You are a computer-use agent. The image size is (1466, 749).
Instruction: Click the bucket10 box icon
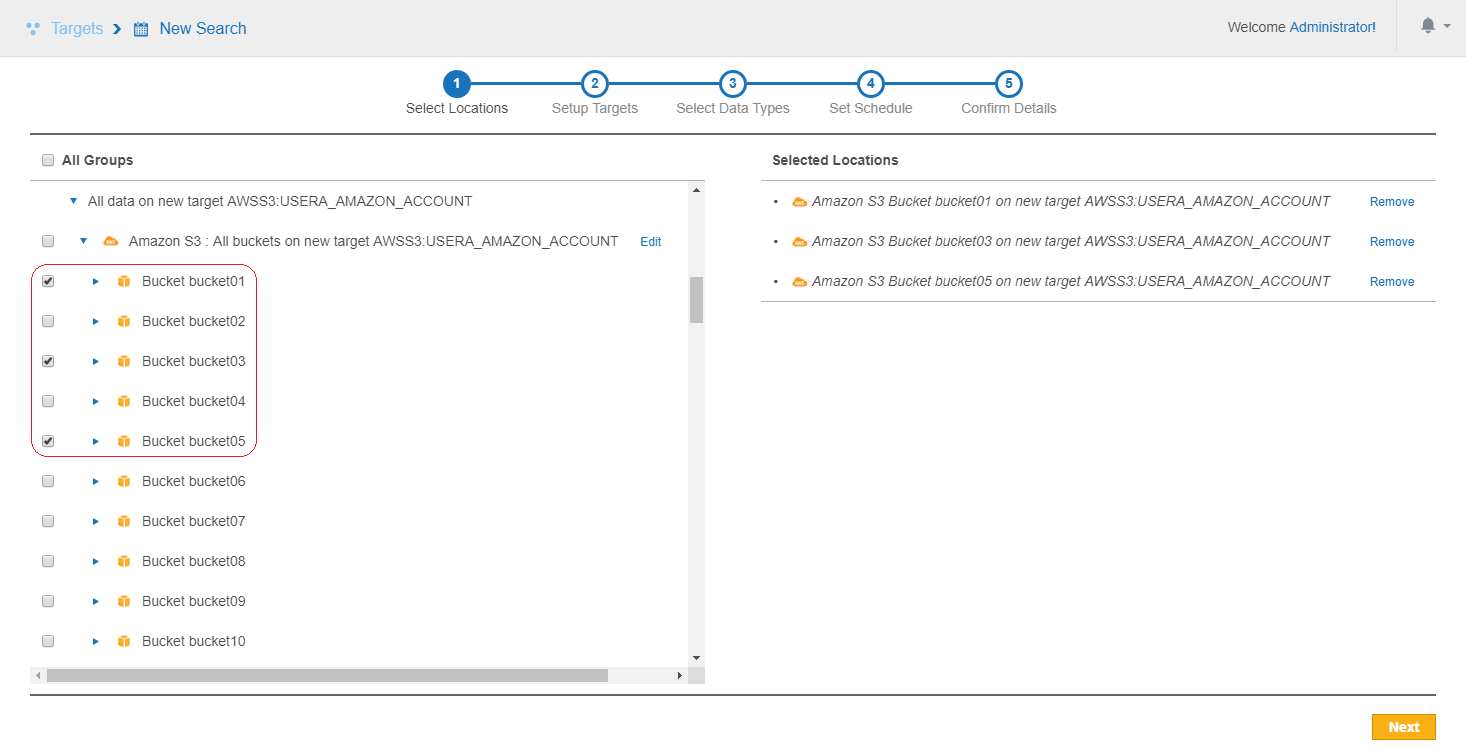click(124, 642)
